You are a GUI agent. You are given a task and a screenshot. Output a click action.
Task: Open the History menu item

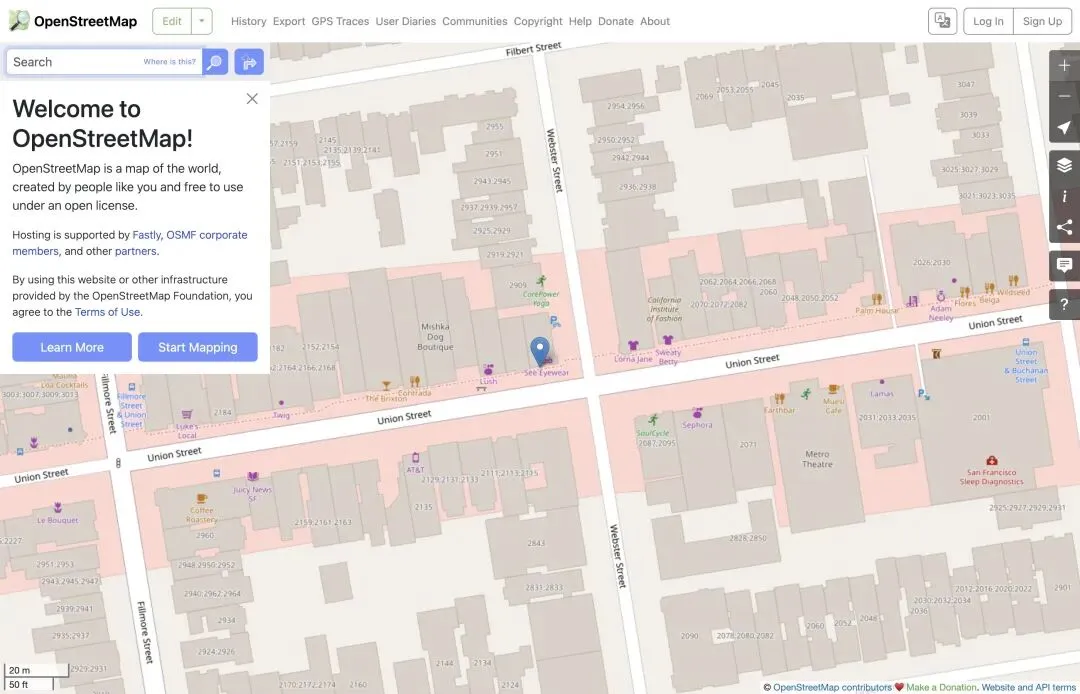tap(249, 21)
